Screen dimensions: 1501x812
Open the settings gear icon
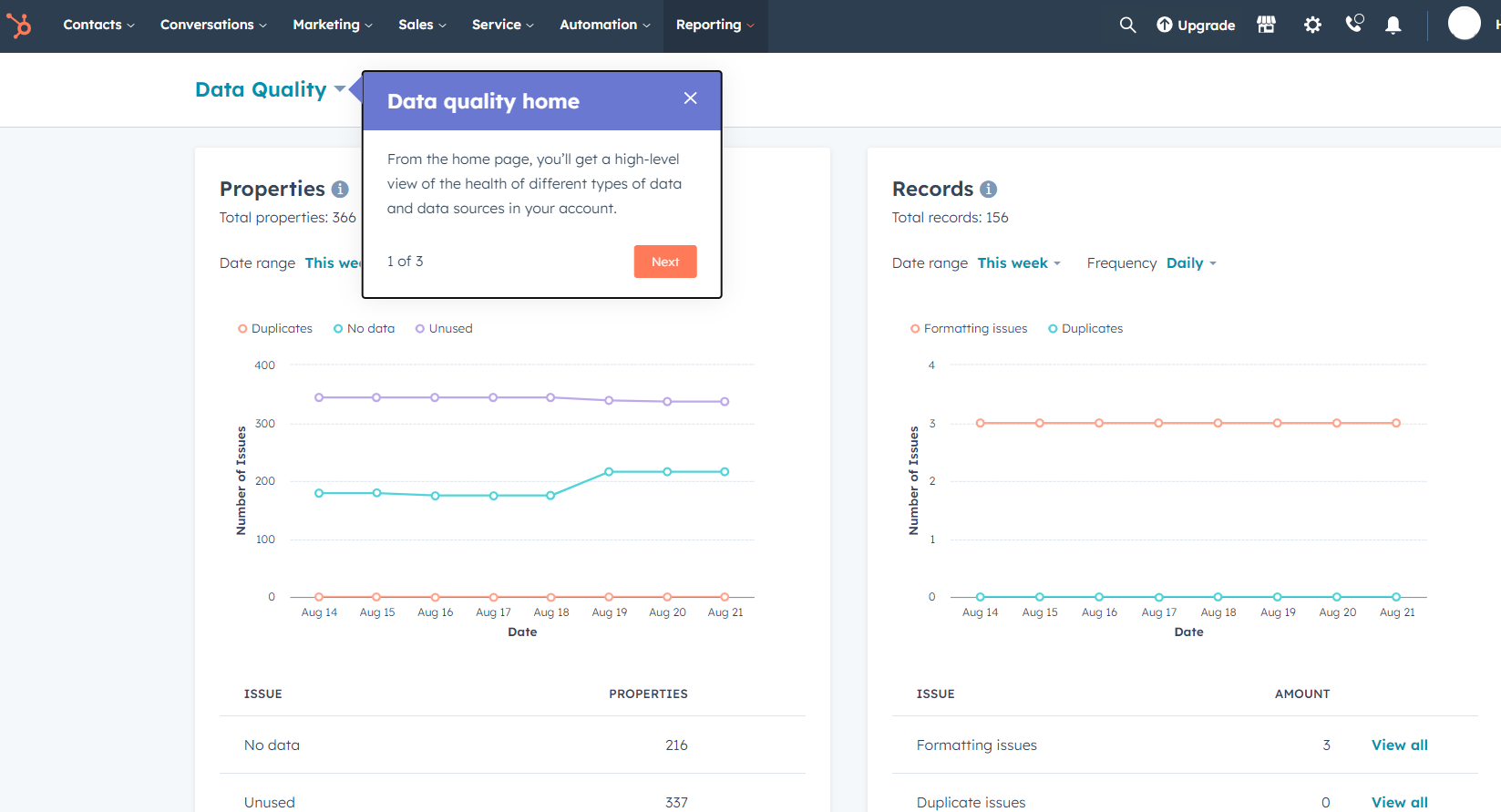(x=1312, y=25)
